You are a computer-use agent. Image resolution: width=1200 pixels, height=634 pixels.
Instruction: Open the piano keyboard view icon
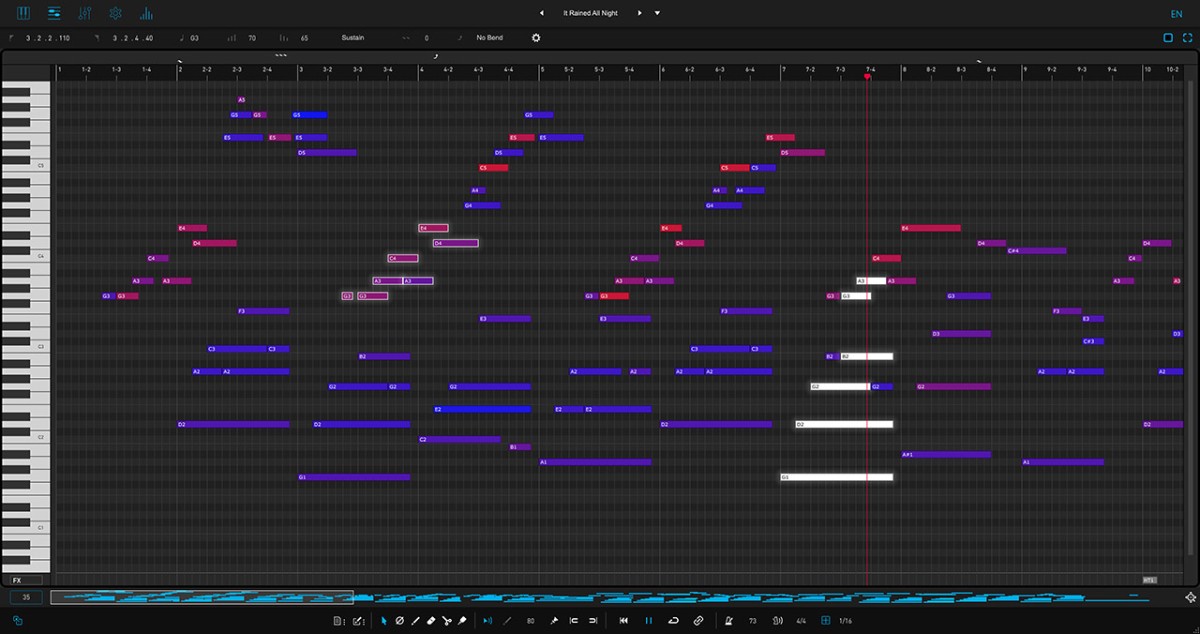click(24, 13)
